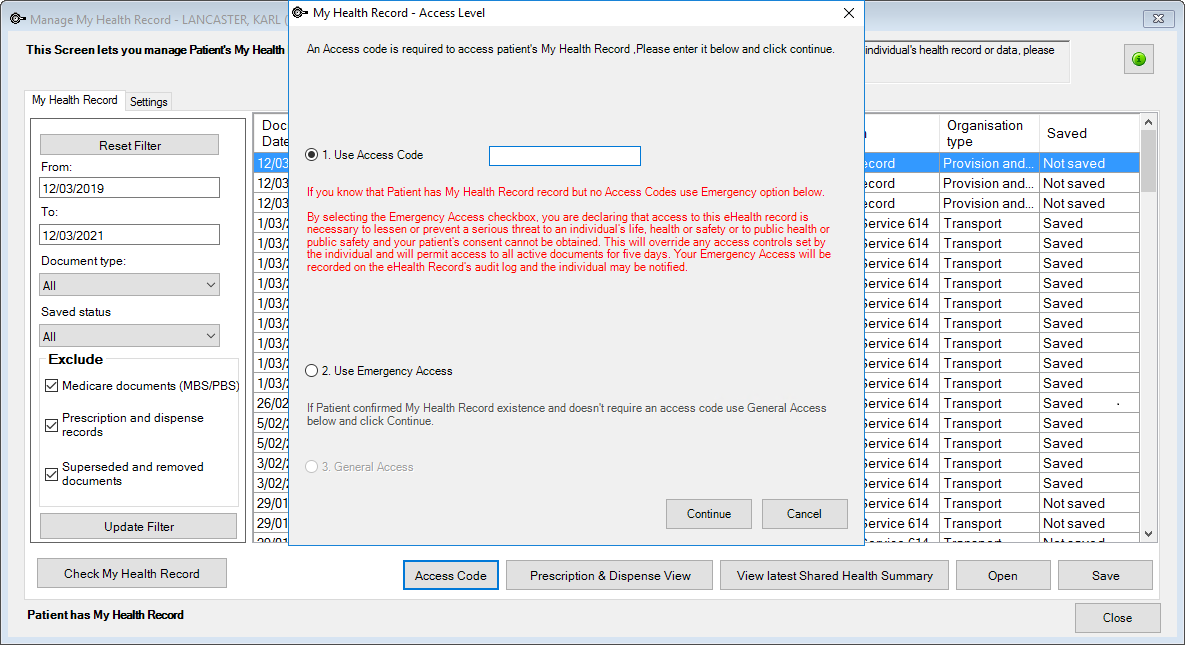Close the Manage My Health Record window
This screenshot has height=645, width=1185.
tap(1158, 19)
